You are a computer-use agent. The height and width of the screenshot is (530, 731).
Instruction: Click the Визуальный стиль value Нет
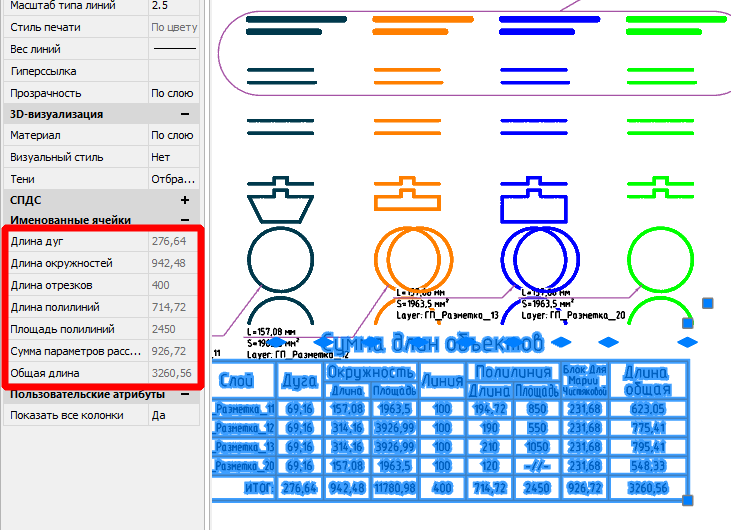coord(173,157)
